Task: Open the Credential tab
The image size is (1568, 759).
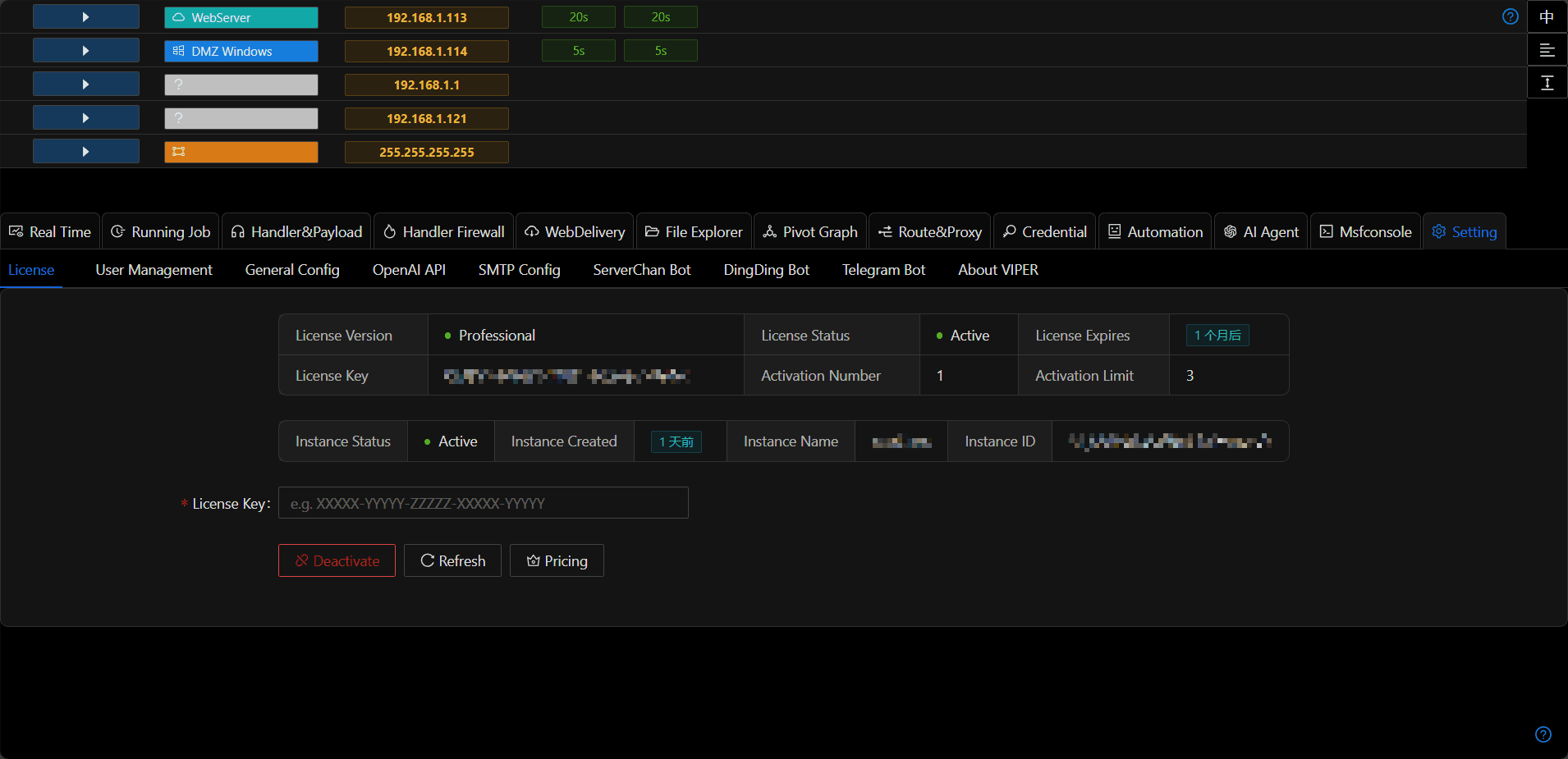Action: (x=1045, y=231)
